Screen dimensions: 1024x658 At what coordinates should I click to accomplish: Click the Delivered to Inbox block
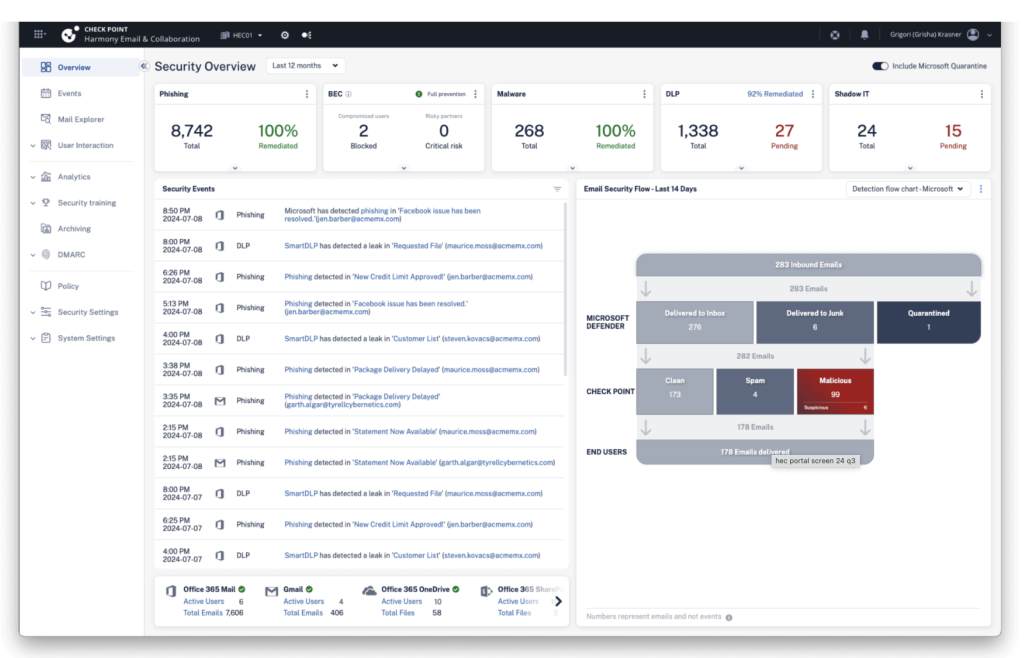[695, 322]
